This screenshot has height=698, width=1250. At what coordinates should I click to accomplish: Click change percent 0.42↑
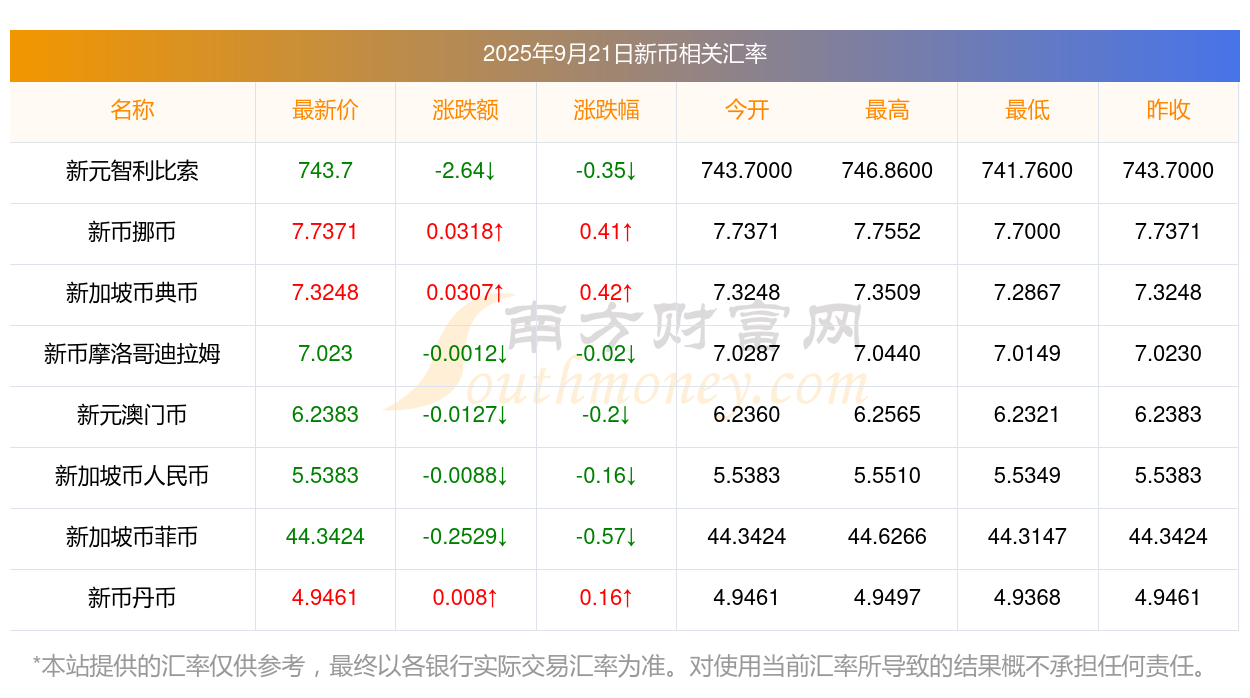click(x=606, y=293)
